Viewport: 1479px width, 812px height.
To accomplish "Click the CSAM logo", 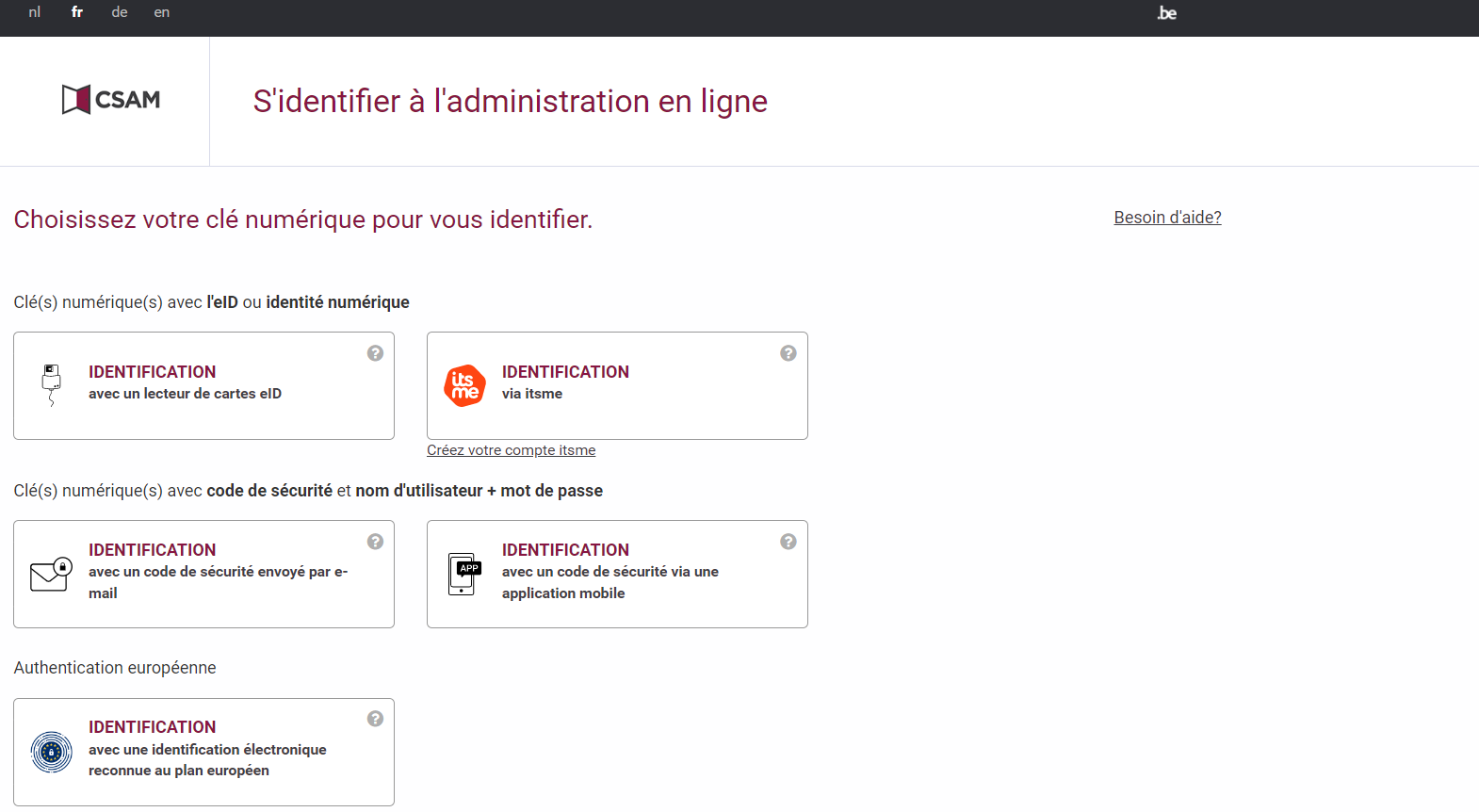I will pos(111,100).
